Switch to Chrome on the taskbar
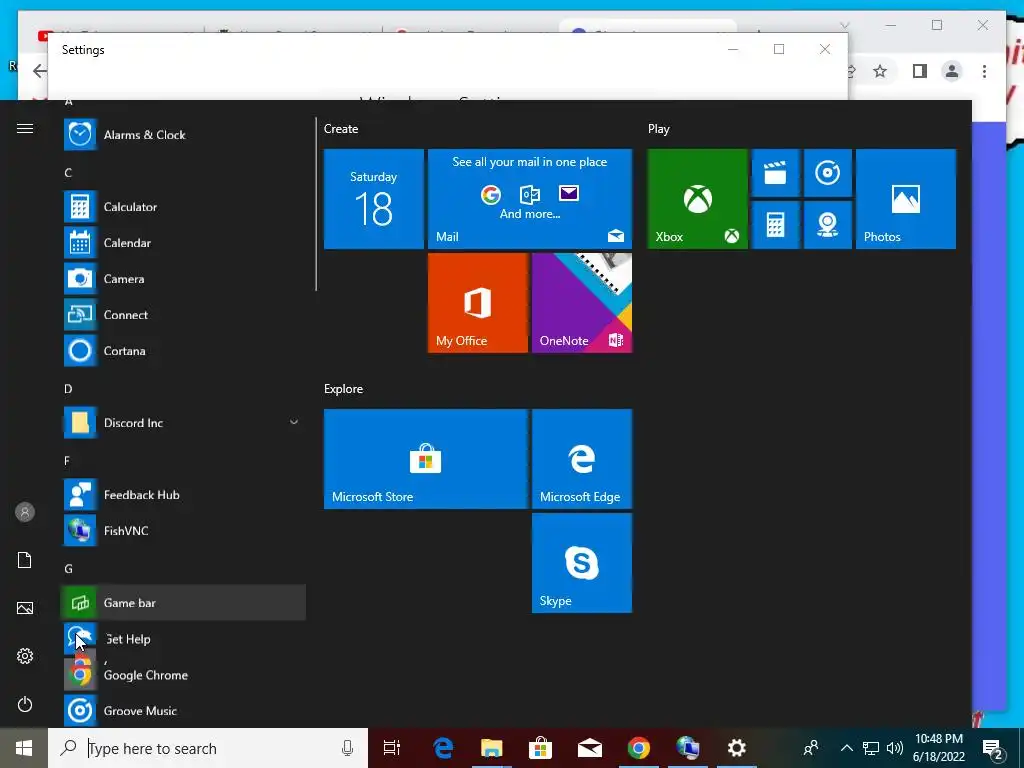The width and height of the screenshot is (1024, 768). click(x=639, y=748)
